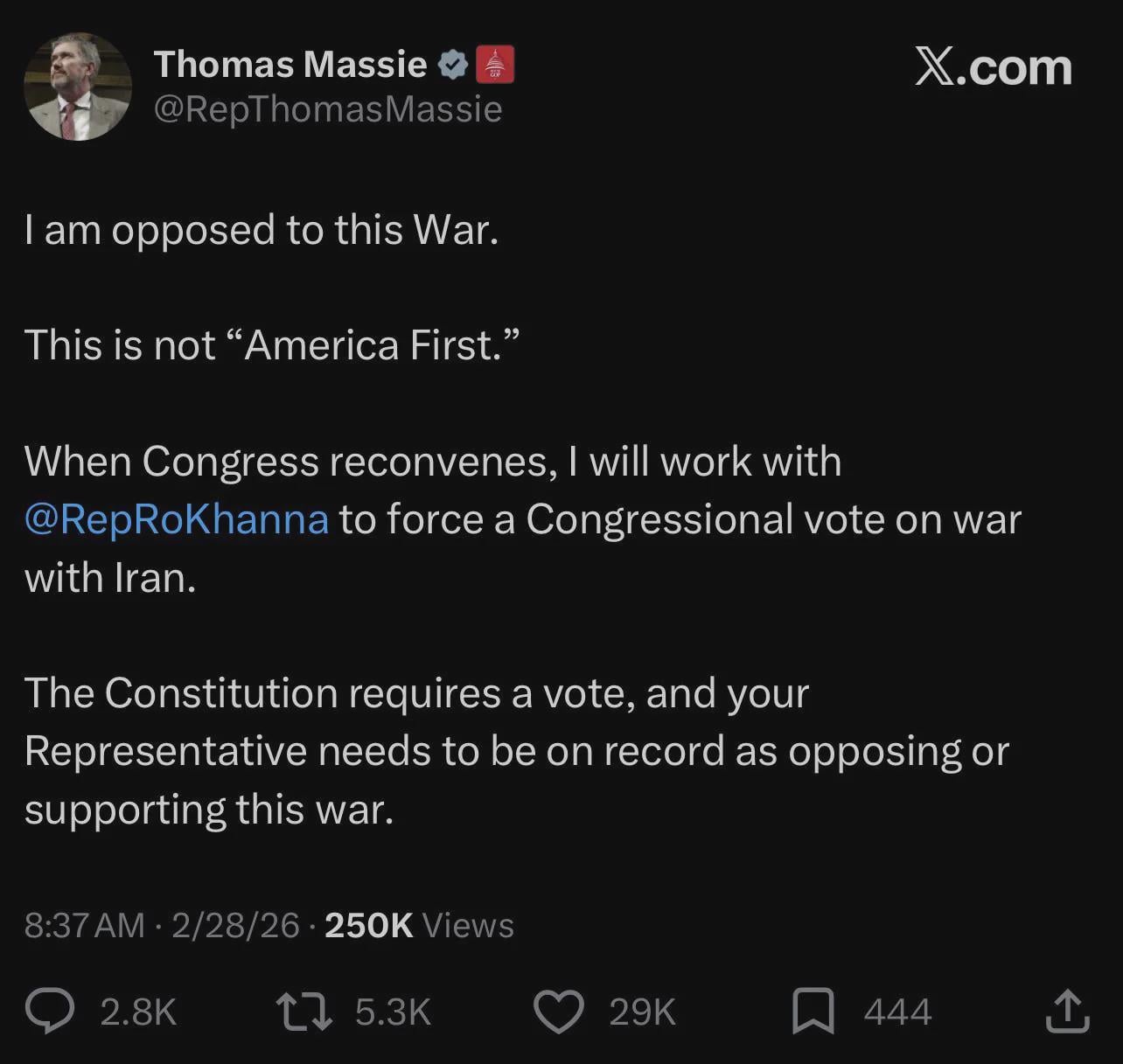Click the X.com logo text
Image resolution: width=1123 pixels, height=1064 pixels.
993,67
